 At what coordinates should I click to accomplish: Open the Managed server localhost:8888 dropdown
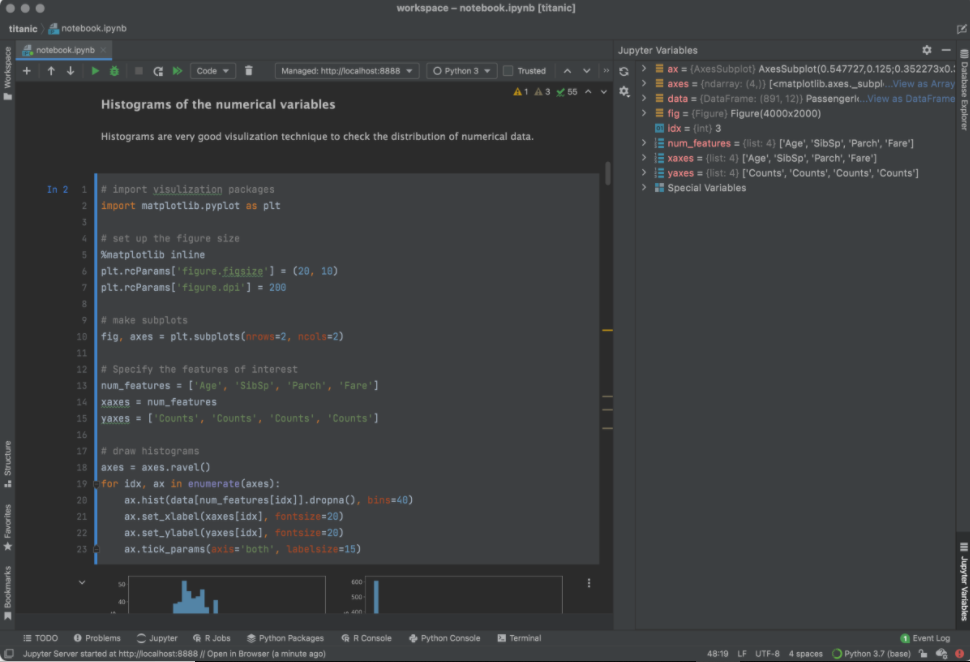click(x=347, y=71)
